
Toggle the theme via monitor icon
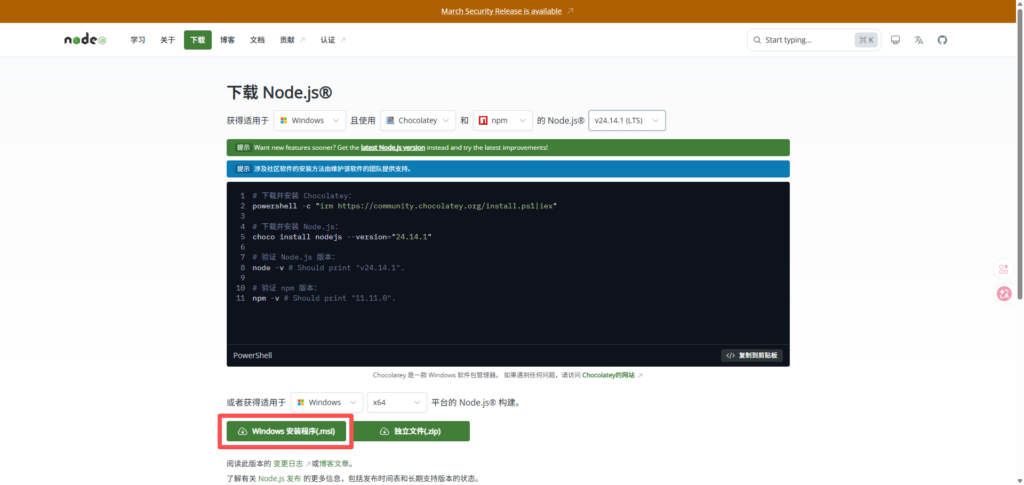pos(895,40)
